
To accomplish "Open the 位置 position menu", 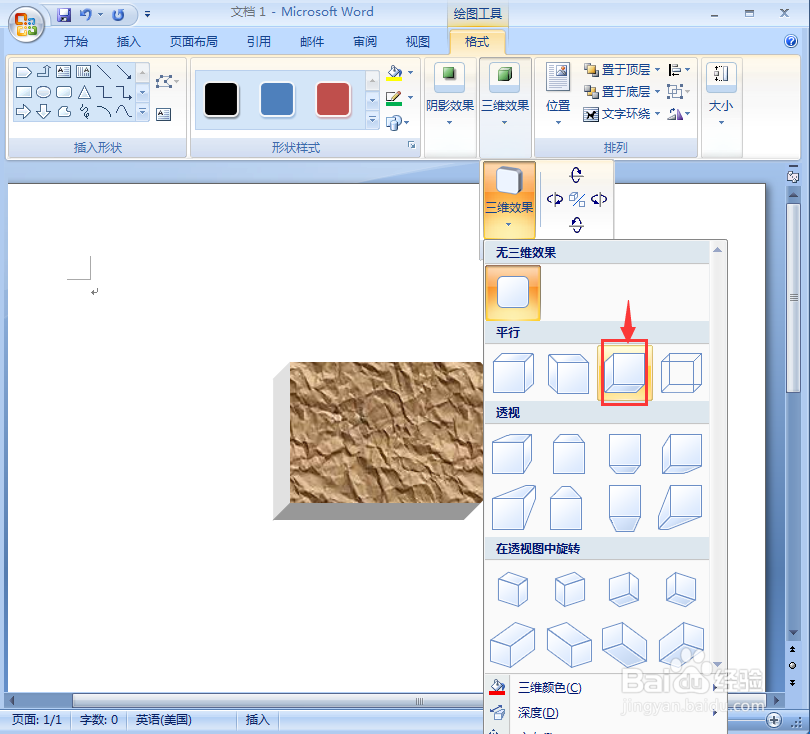I will click(x=558, y=94).
